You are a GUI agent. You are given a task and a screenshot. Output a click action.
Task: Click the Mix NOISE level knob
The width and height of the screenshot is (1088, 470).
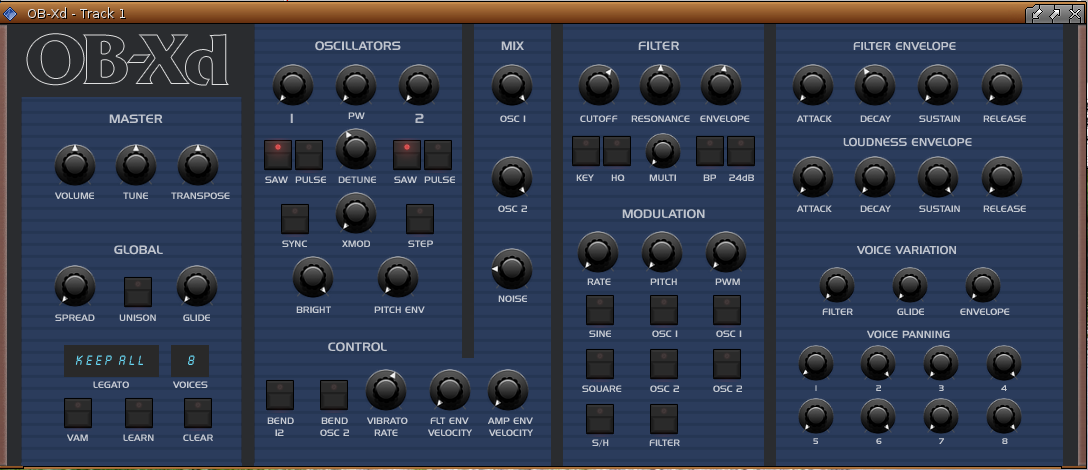512,269
